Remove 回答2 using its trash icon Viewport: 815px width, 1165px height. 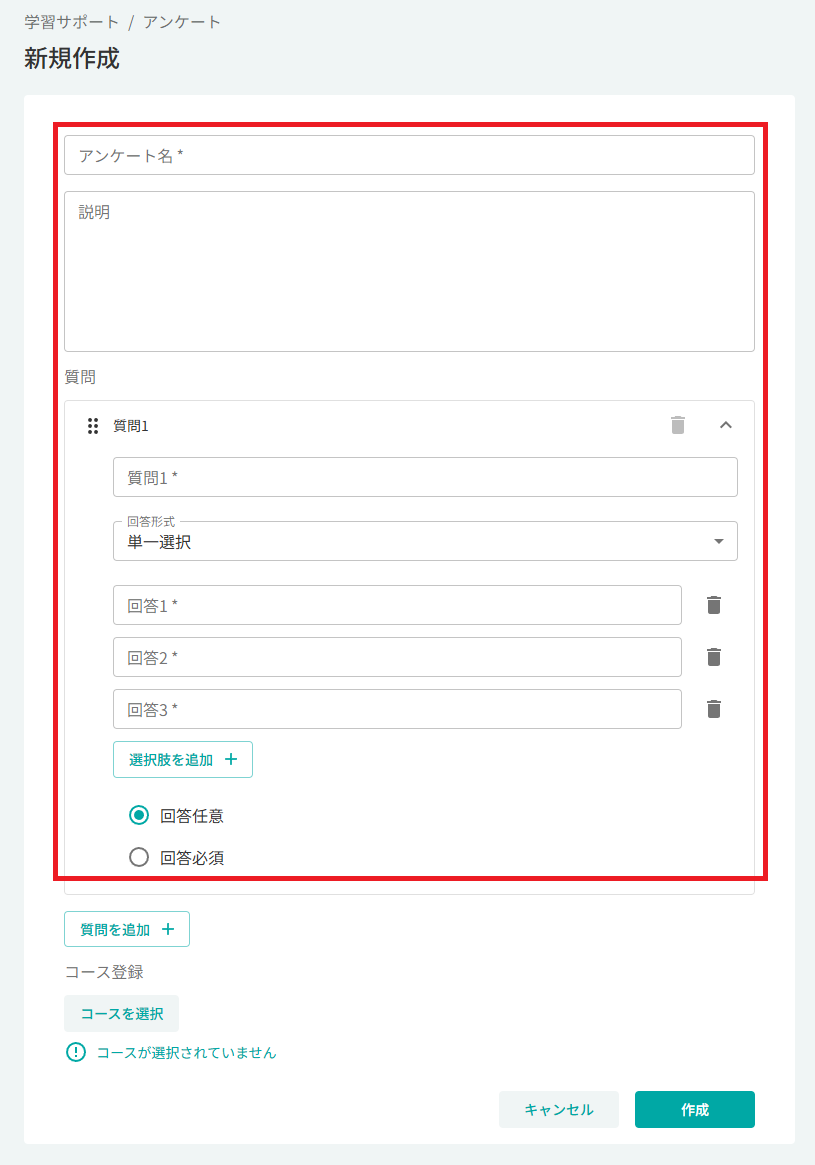click(x=714, y=657)
